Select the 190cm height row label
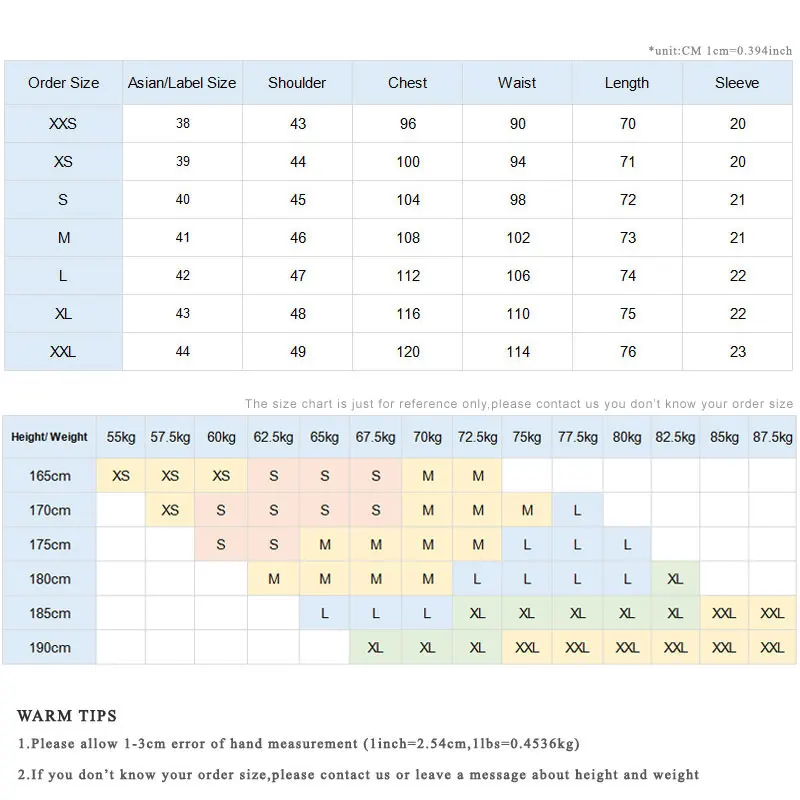Viewport: 800px width, 800px height. click(49, 647)
